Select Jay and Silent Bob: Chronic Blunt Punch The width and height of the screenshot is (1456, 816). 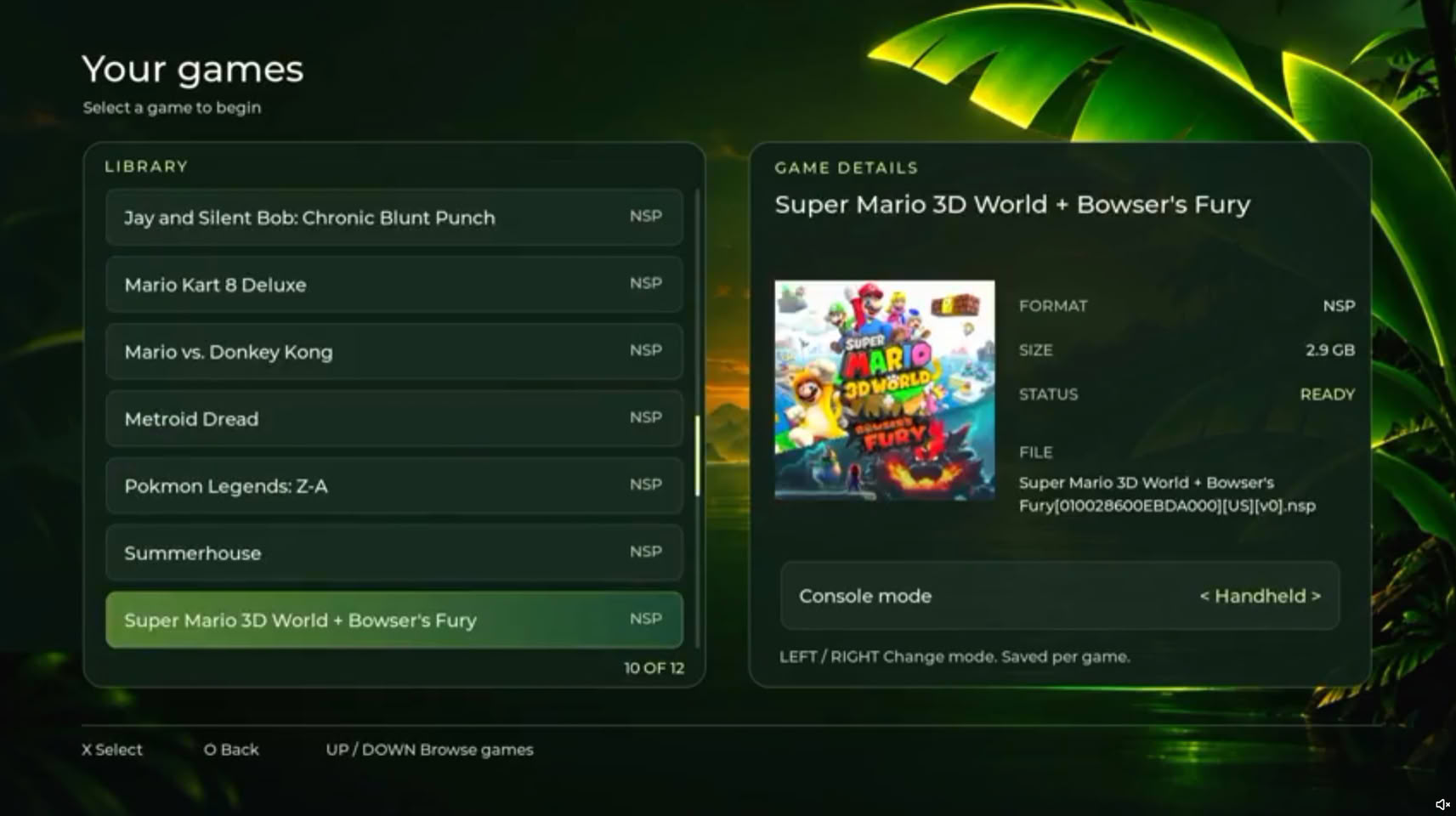394,218
